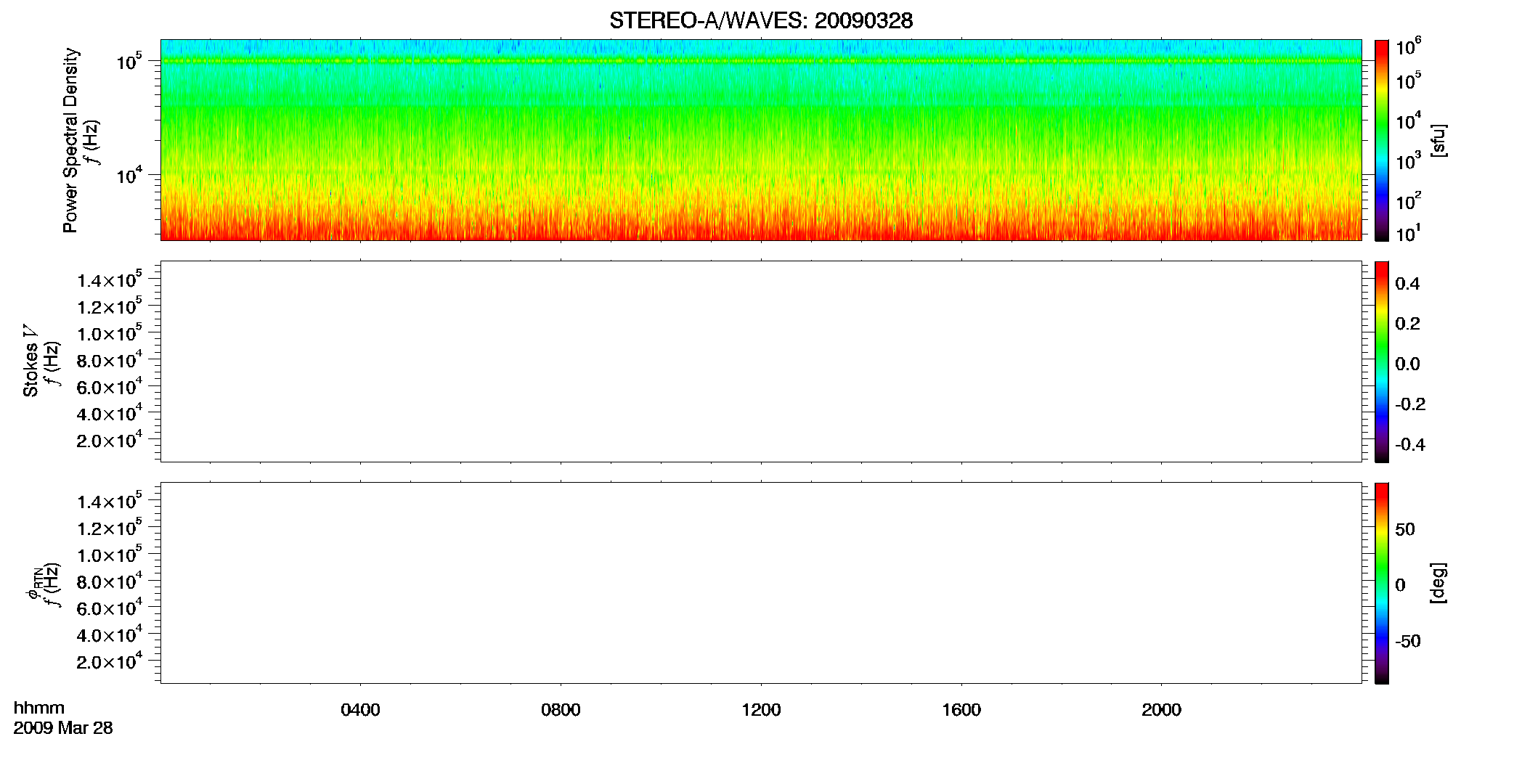1522x784 pixels.
Task: Click the 2000 time tick label
Action: [x=1162, y=710]
